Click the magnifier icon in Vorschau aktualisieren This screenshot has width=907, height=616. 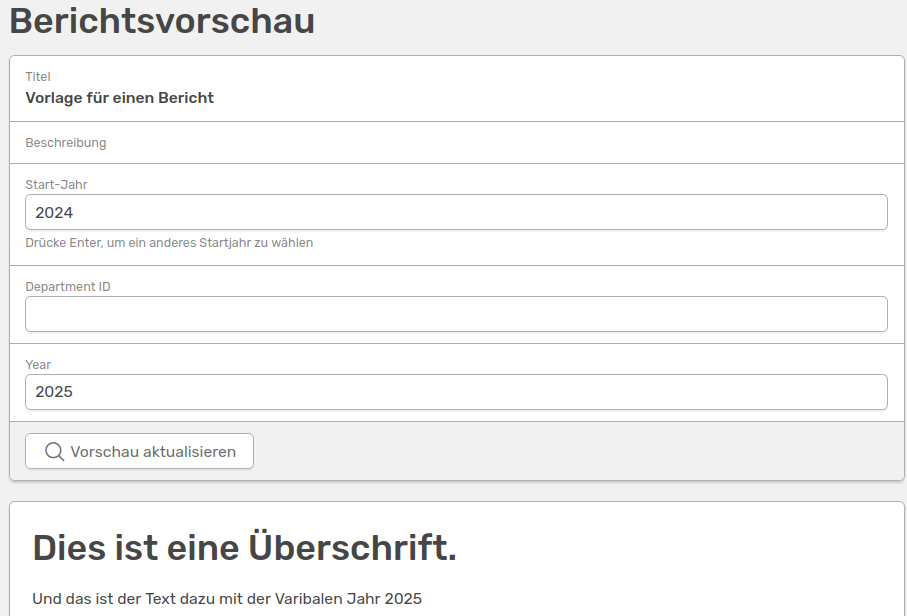click(54, 452)
